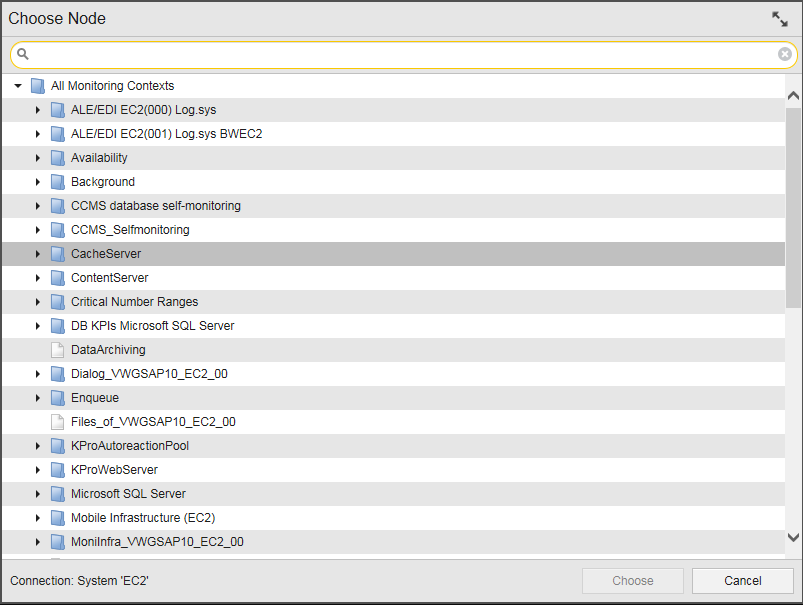The width and height of the screenshot is (803, 605).
Task: Click the scrollbar down arrow
Action: (793, 537)
